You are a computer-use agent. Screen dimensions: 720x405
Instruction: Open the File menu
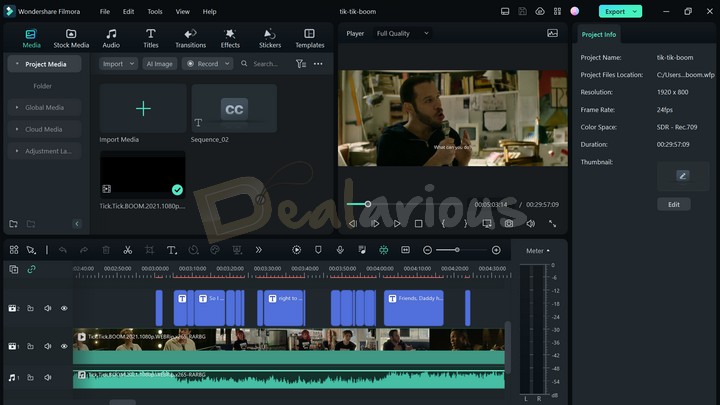pos(105,11)
